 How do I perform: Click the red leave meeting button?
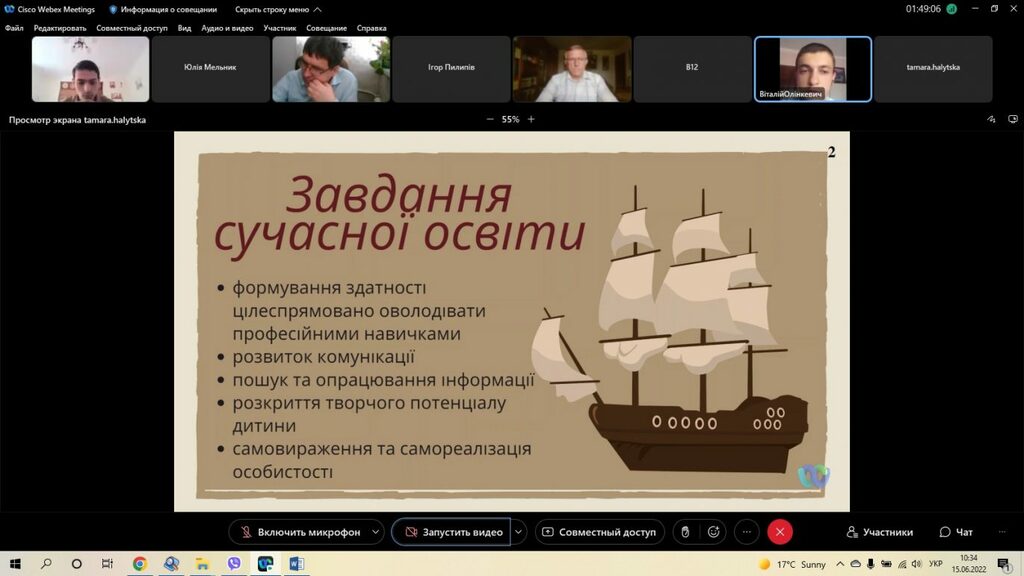[780, 532]
